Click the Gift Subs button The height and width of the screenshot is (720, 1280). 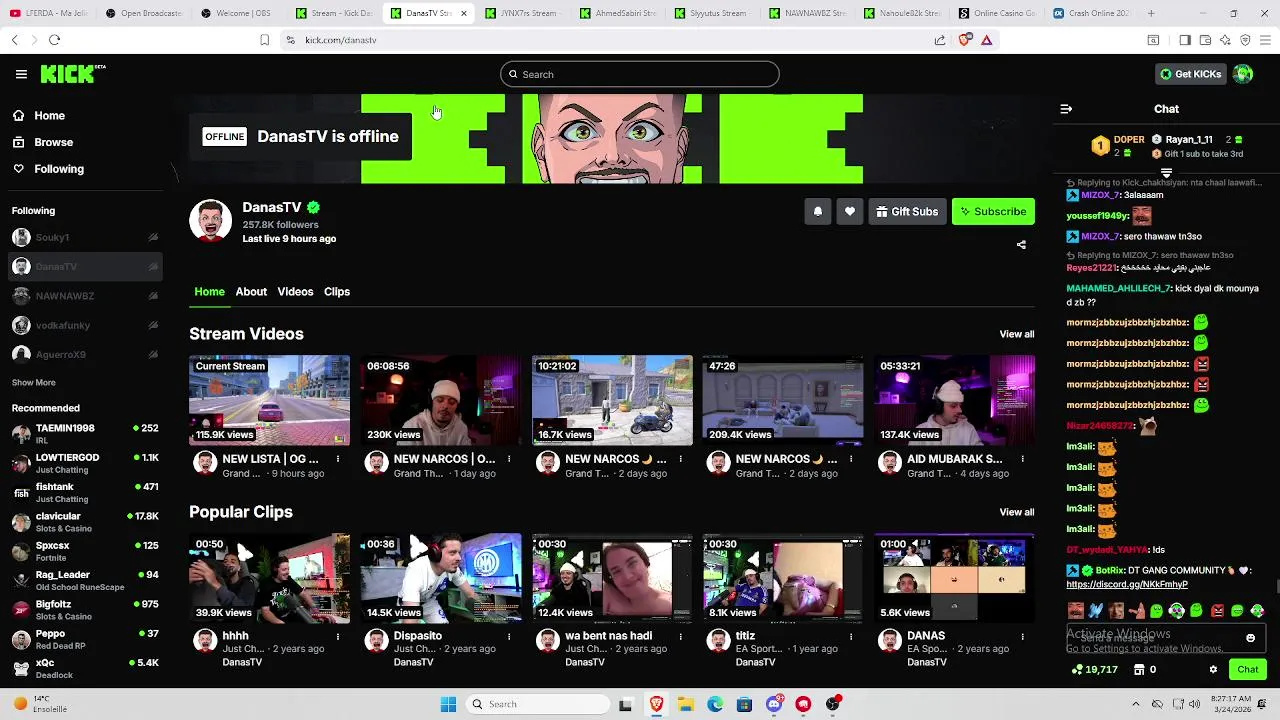pyautogui.click(x=907, y=212)
